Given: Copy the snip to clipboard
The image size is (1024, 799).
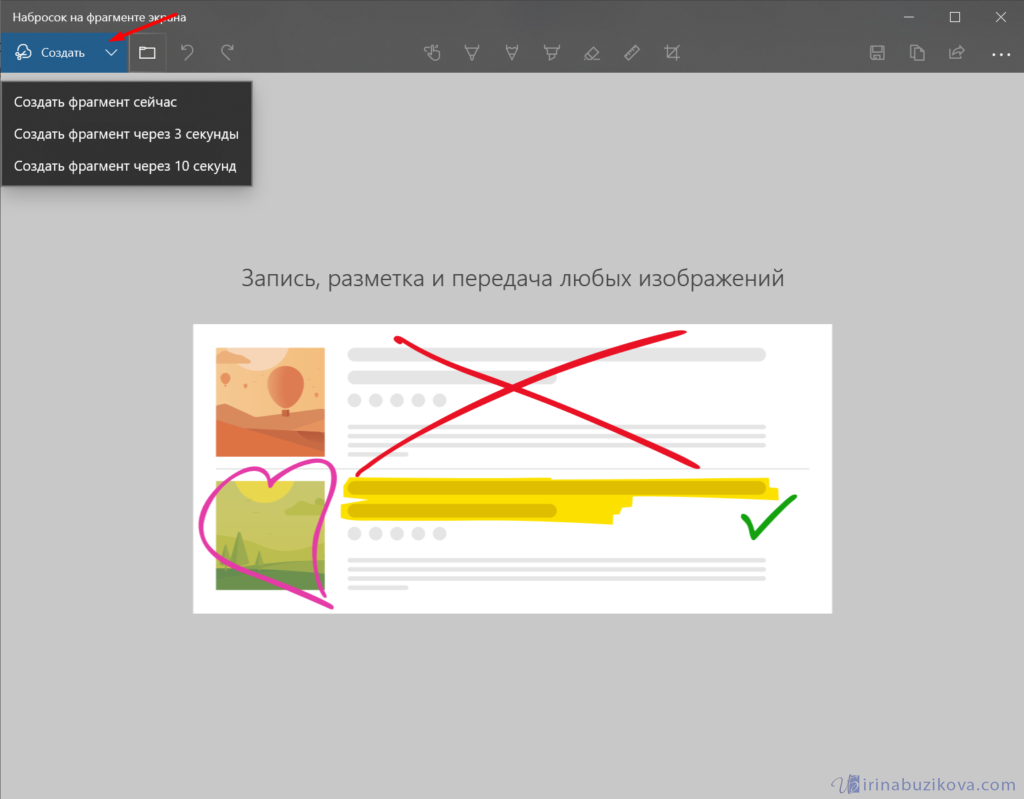Looking at the screenshot, I should click(x=917, y=52).
